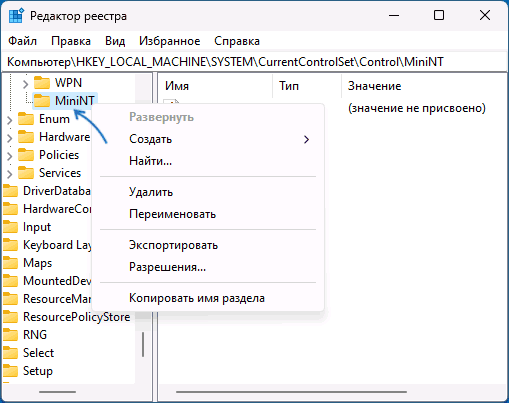Open the Справка menu

237,41
